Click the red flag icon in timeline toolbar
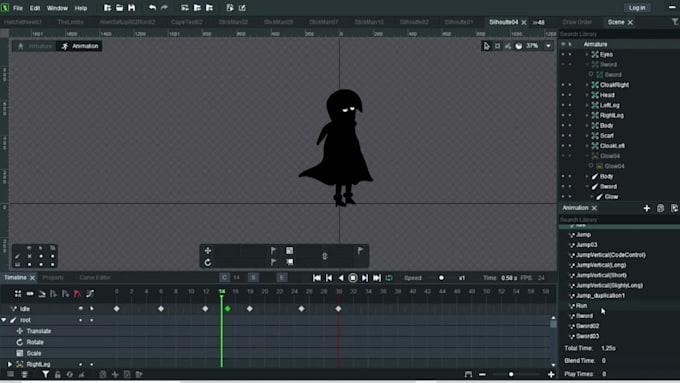 78,294
